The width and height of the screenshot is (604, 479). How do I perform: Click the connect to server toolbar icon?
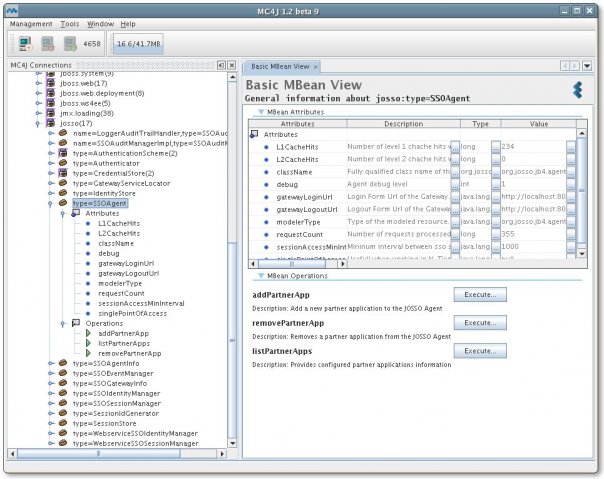[x=25, y=44]
